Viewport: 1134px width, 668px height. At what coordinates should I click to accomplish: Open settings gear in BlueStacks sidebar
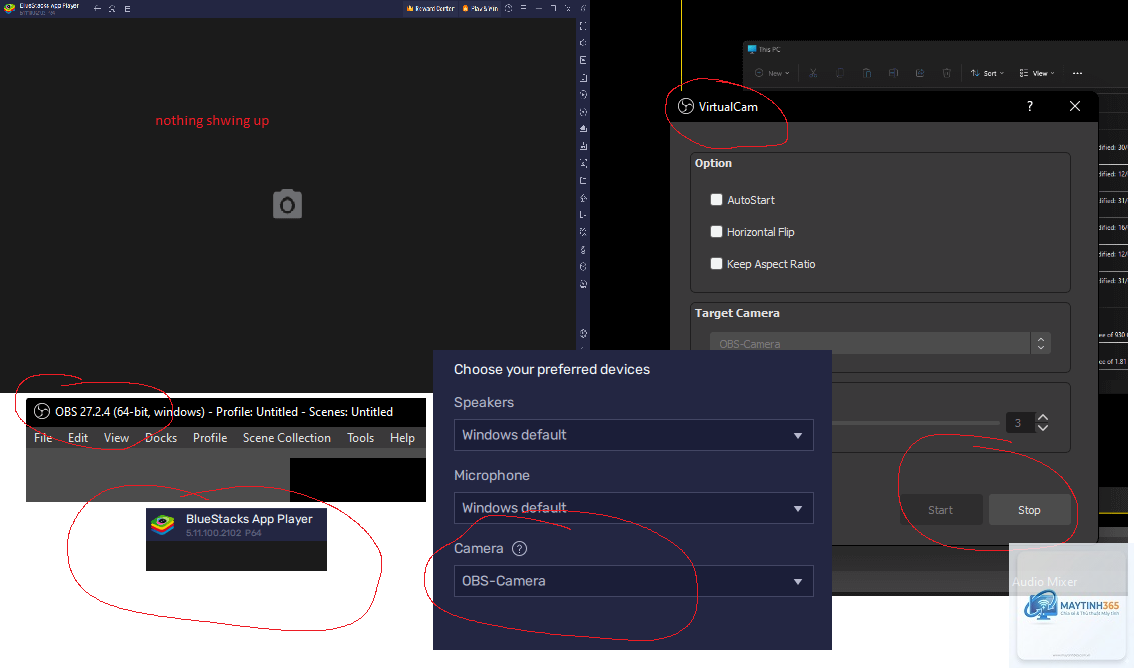[x=583, y=333]
